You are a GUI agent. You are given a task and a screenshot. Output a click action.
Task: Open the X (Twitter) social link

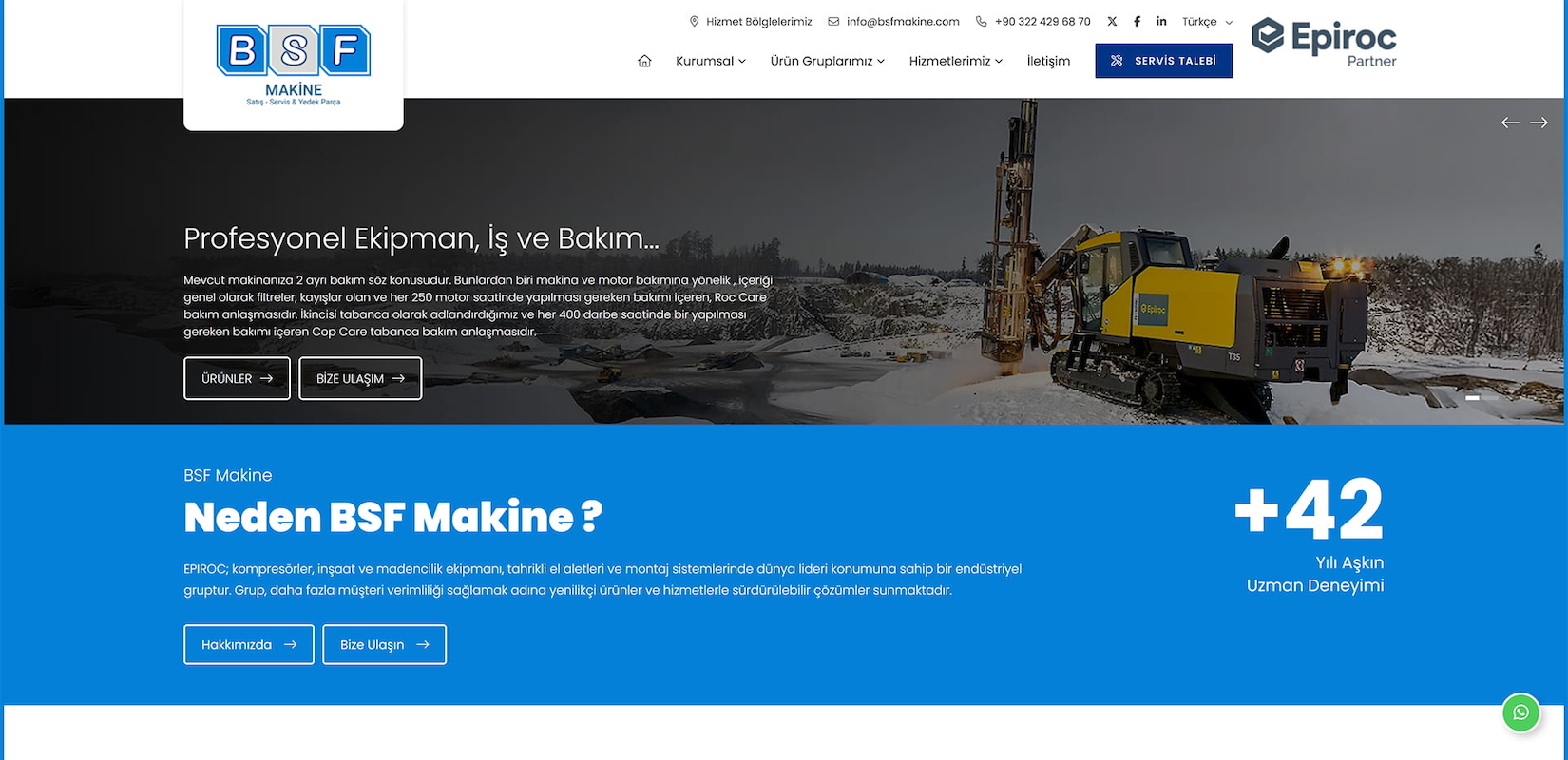(1112, 21)
